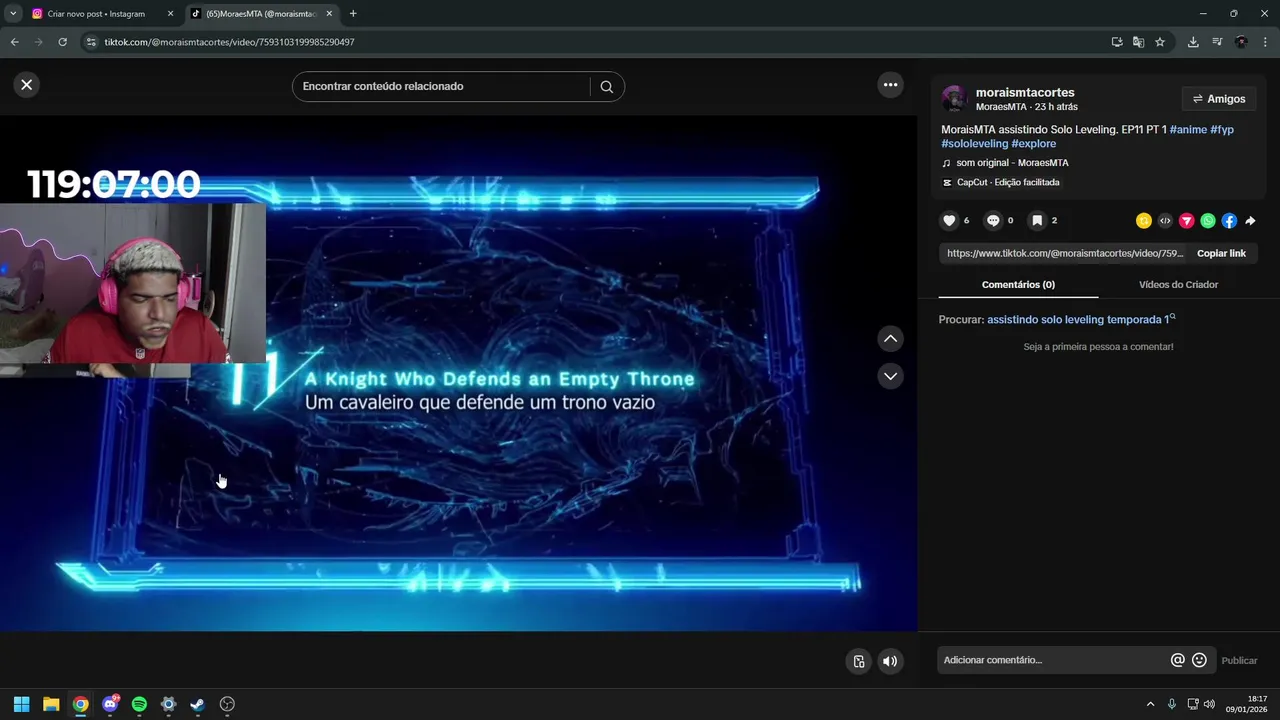Screen dimensions: 1280x720
Task: Open the #explore hashtag
Action: click(1033, 144)
